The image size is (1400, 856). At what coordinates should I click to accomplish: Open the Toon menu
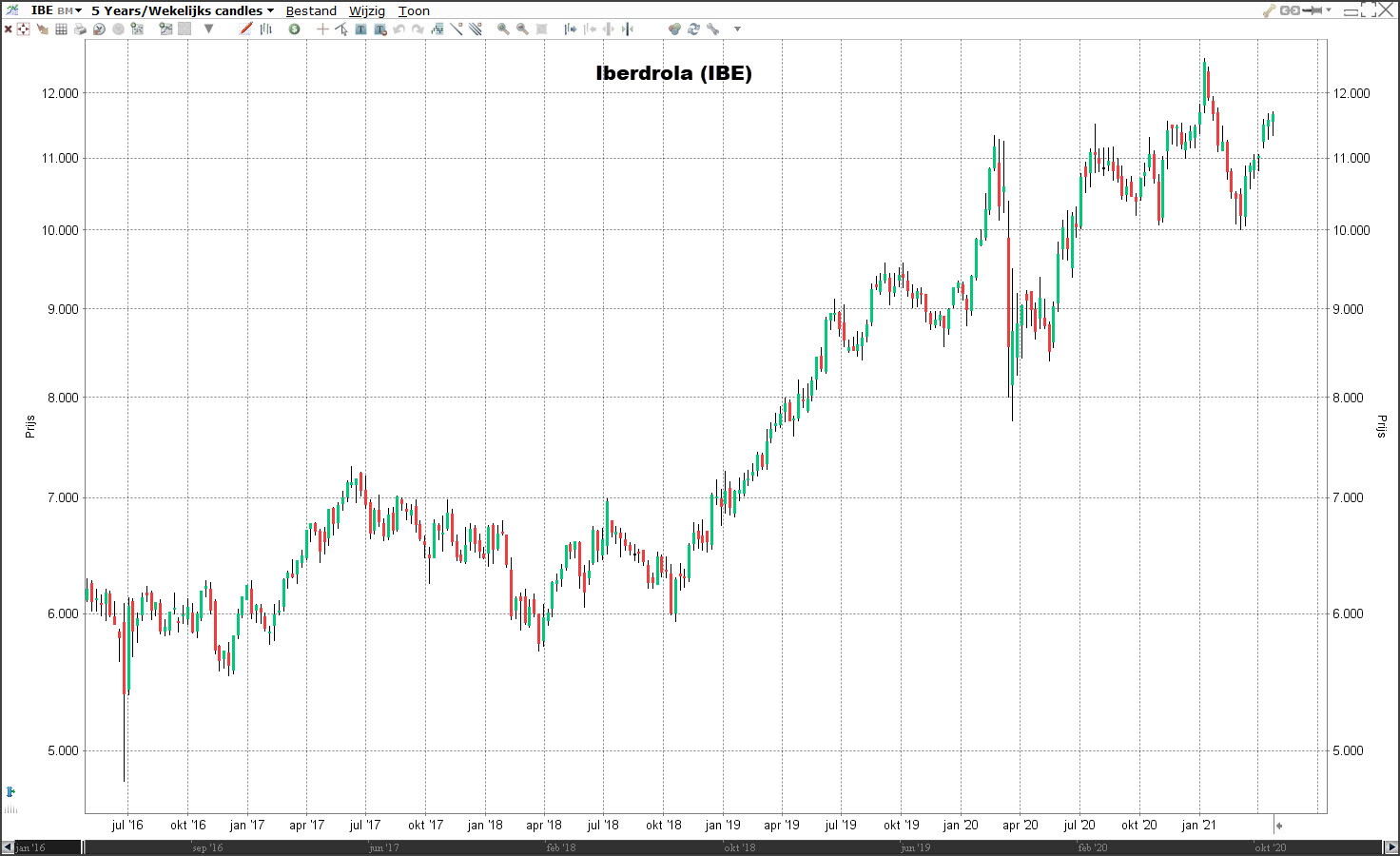[414, 10]
